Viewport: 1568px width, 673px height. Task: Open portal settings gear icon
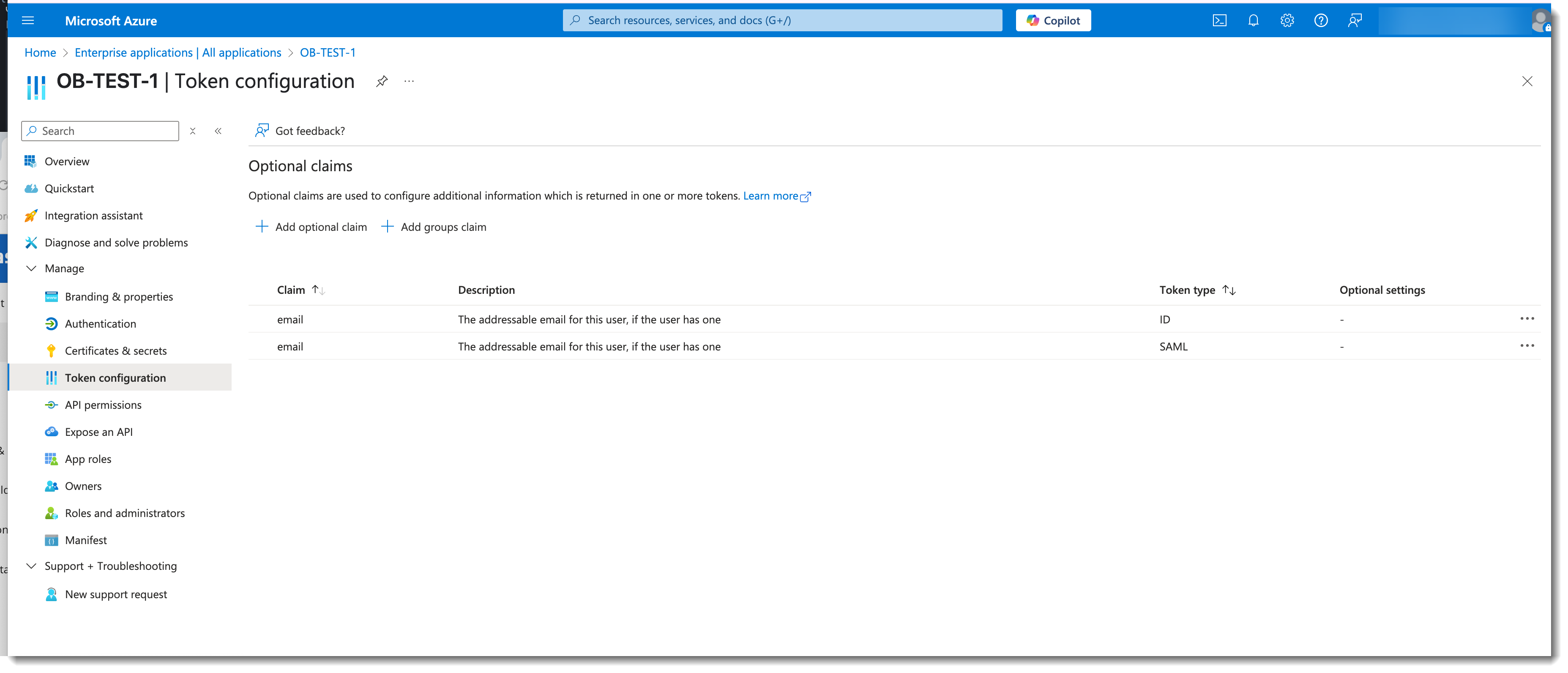[1287, 21]
